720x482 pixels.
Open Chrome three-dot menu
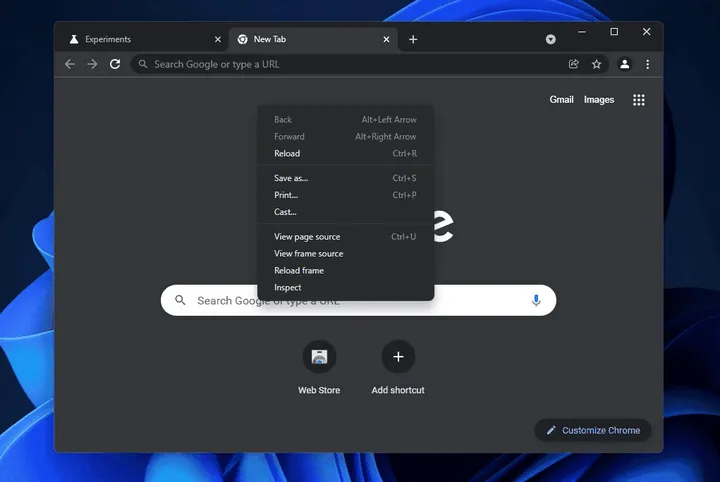pos(647,64)
